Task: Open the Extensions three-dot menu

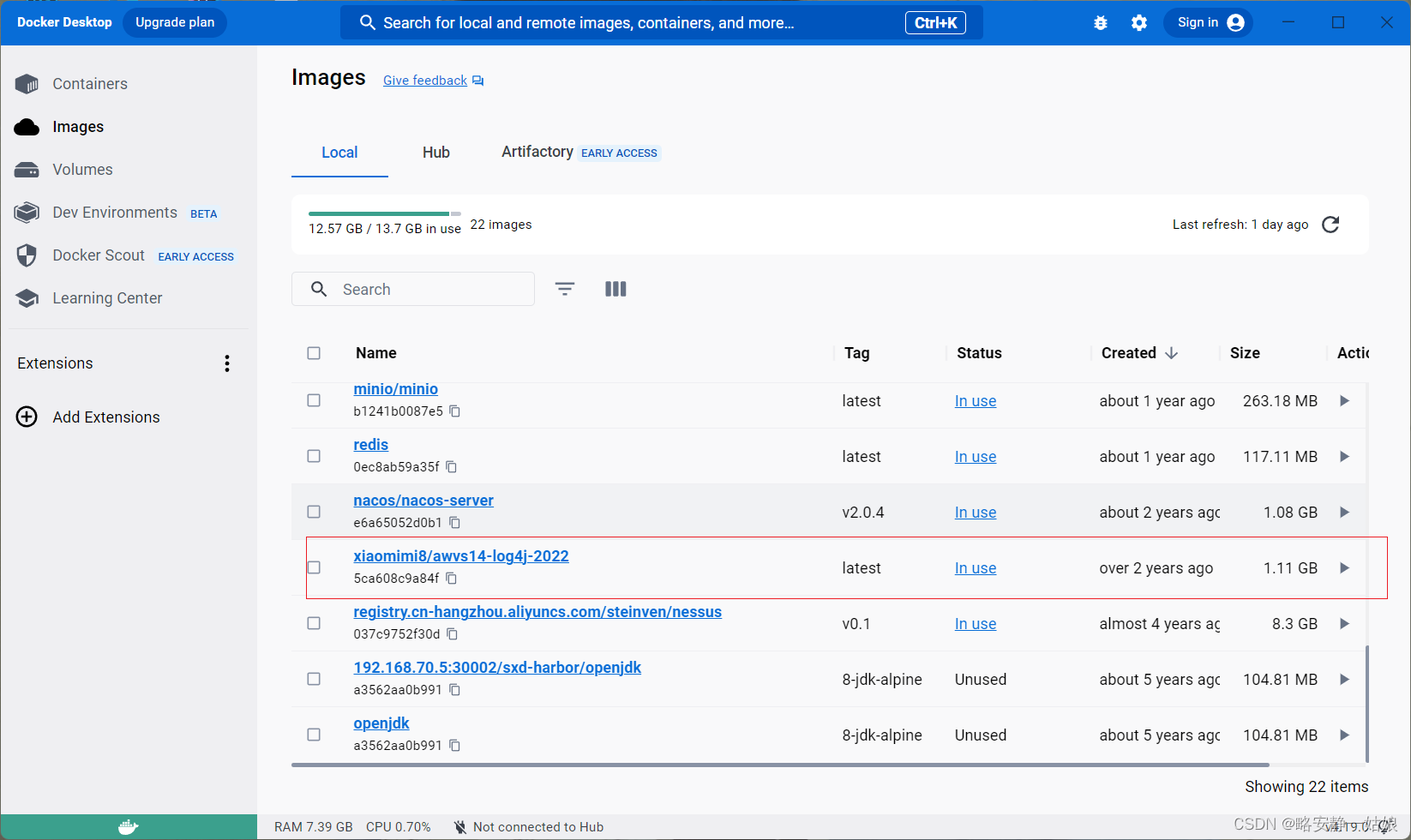Action: coord(227,363)
